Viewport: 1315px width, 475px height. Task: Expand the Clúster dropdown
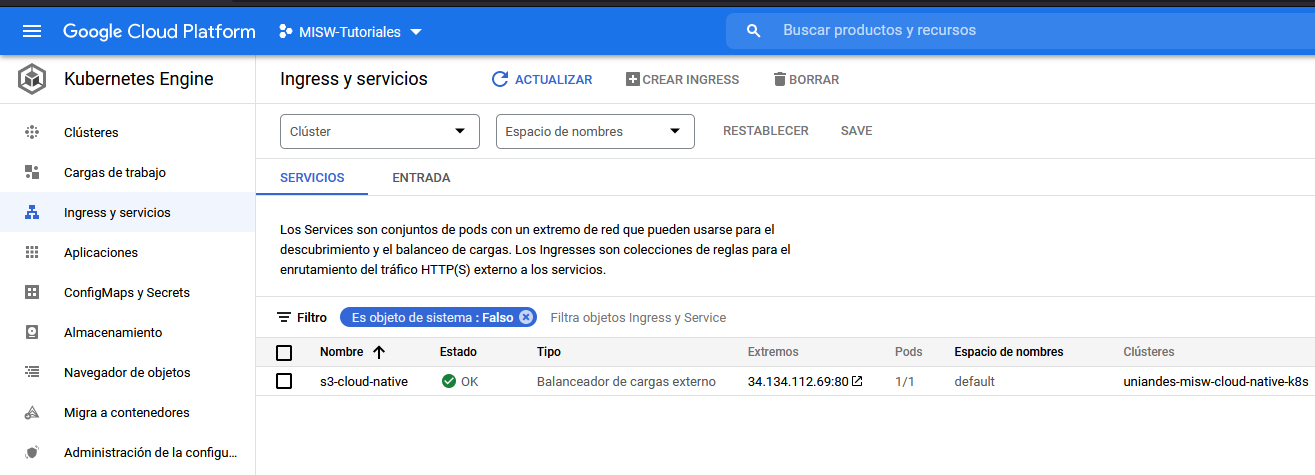click(378, 131)
